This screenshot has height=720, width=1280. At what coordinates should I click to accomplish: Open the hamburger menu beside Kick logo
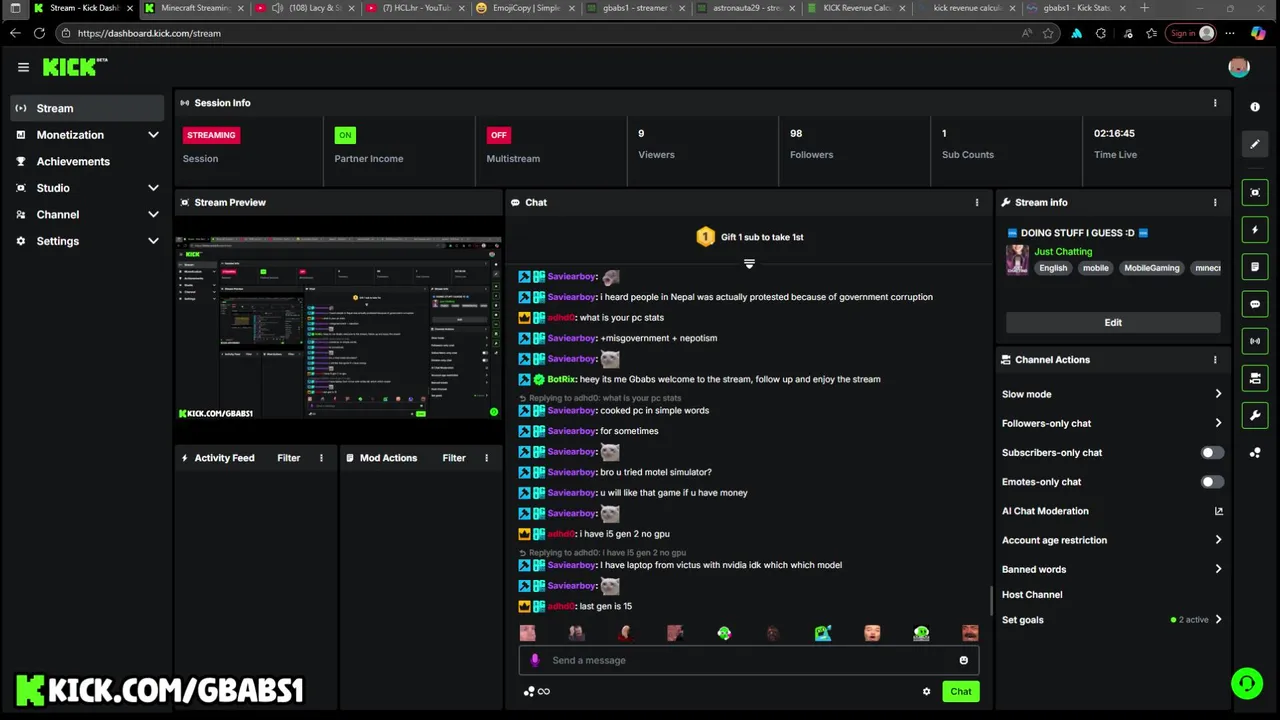[23, 67]
